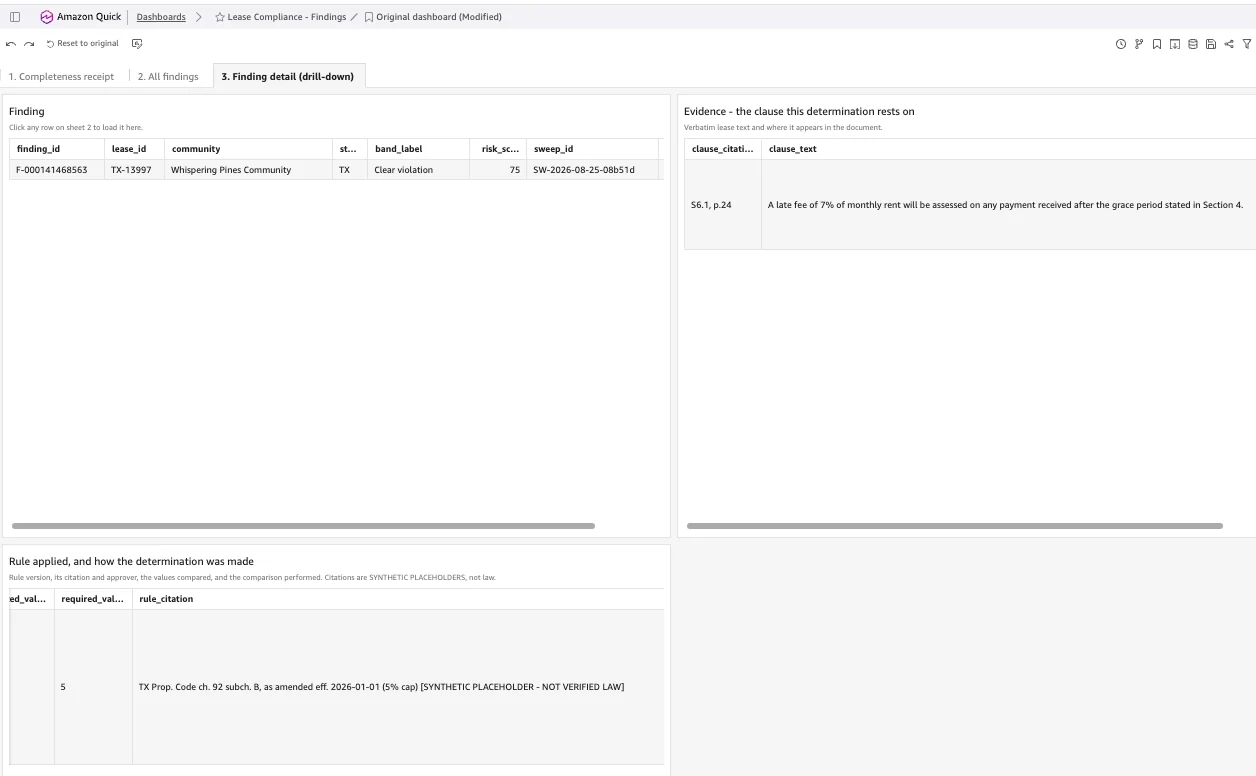
Task: Select the TX Prop. Code rule citation cell
Action: [398, 687]
